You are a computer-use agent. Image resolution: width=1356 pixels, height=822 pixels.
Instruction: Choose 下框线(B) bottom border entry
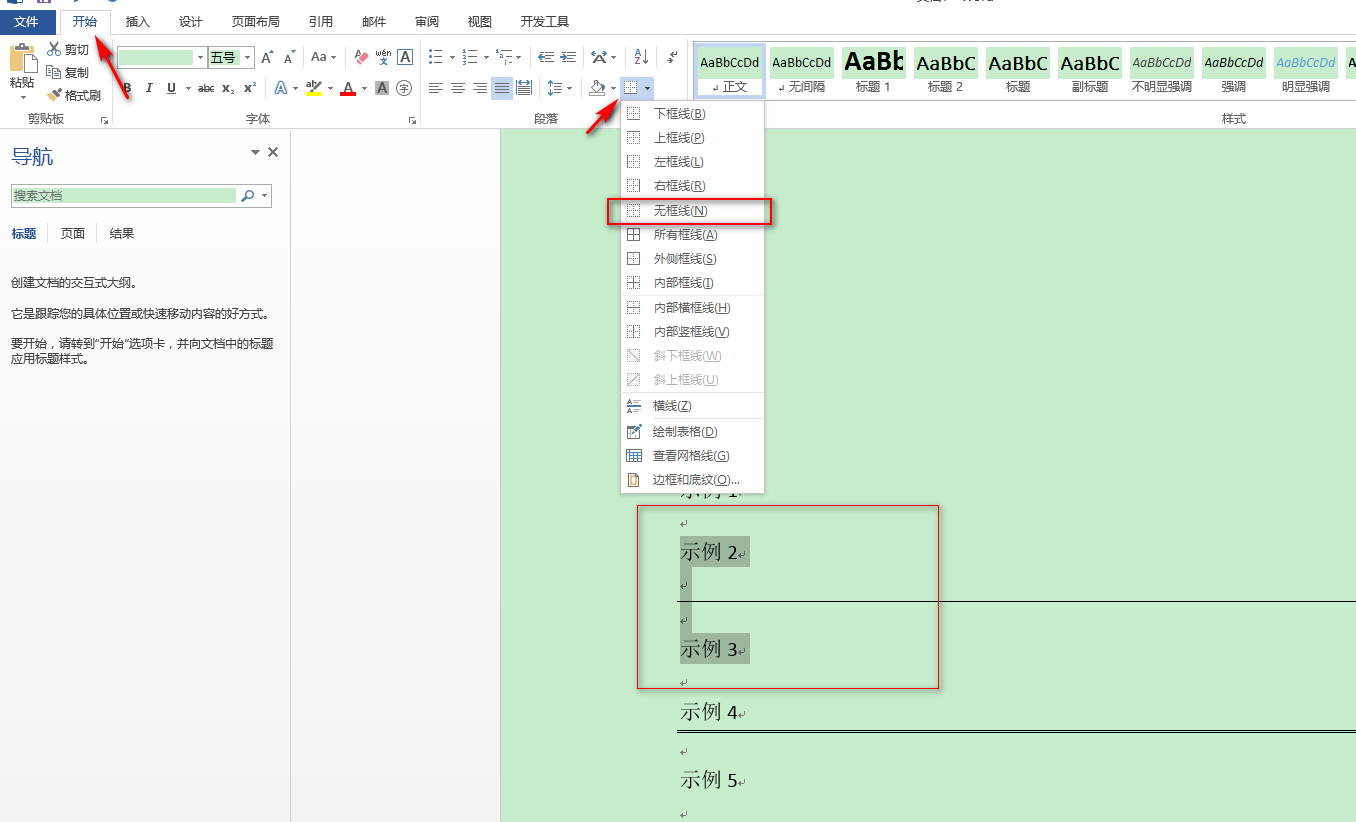pos(691,114)
